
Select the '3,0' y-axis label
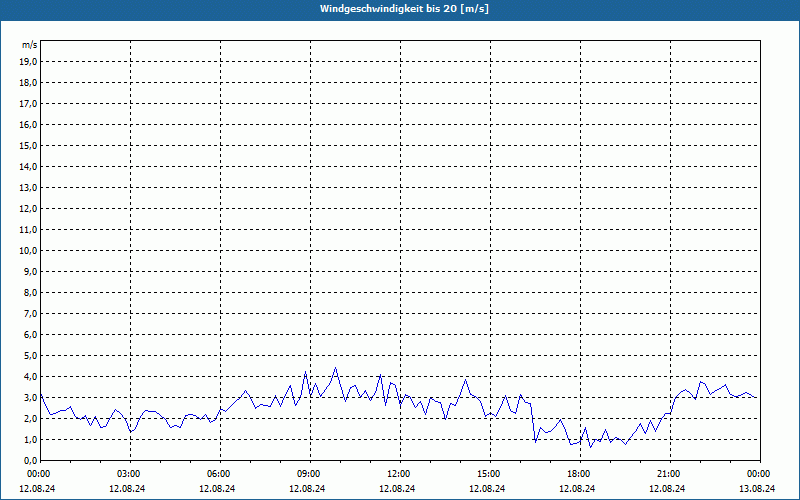[x=30, y=397]
